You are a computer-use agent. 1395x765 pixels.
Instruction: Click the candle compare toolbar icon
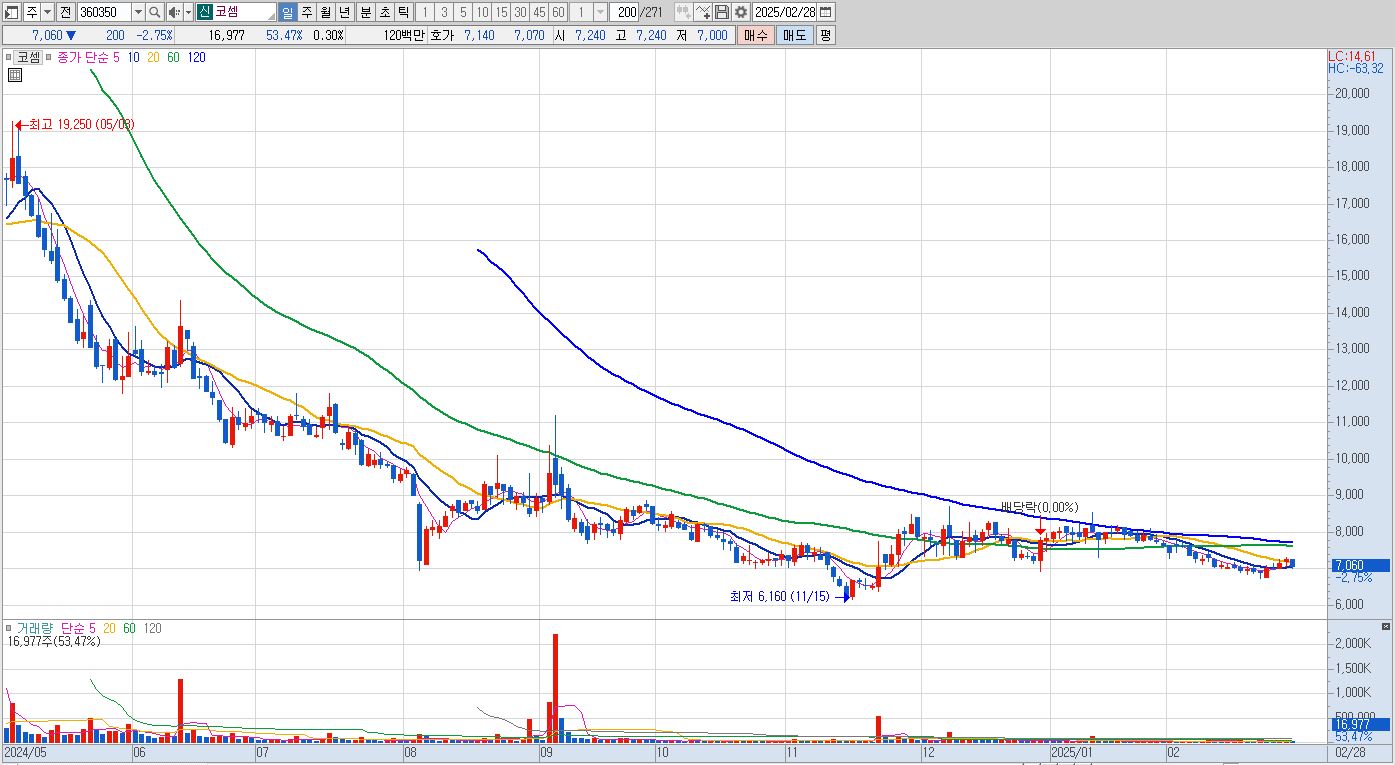[x=683, y=12]
